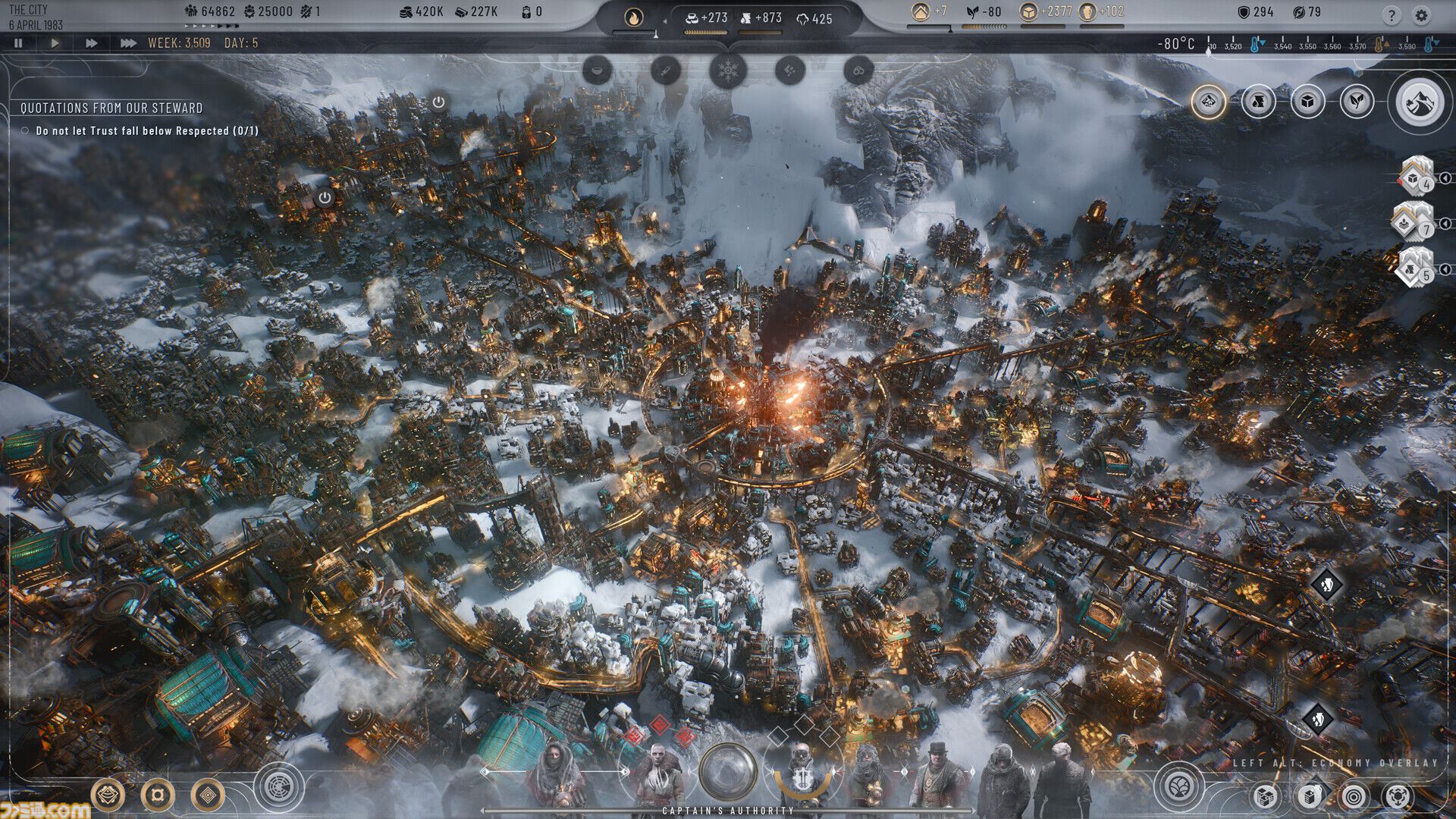Toggle the upper district power button

[x=438, y=102]
